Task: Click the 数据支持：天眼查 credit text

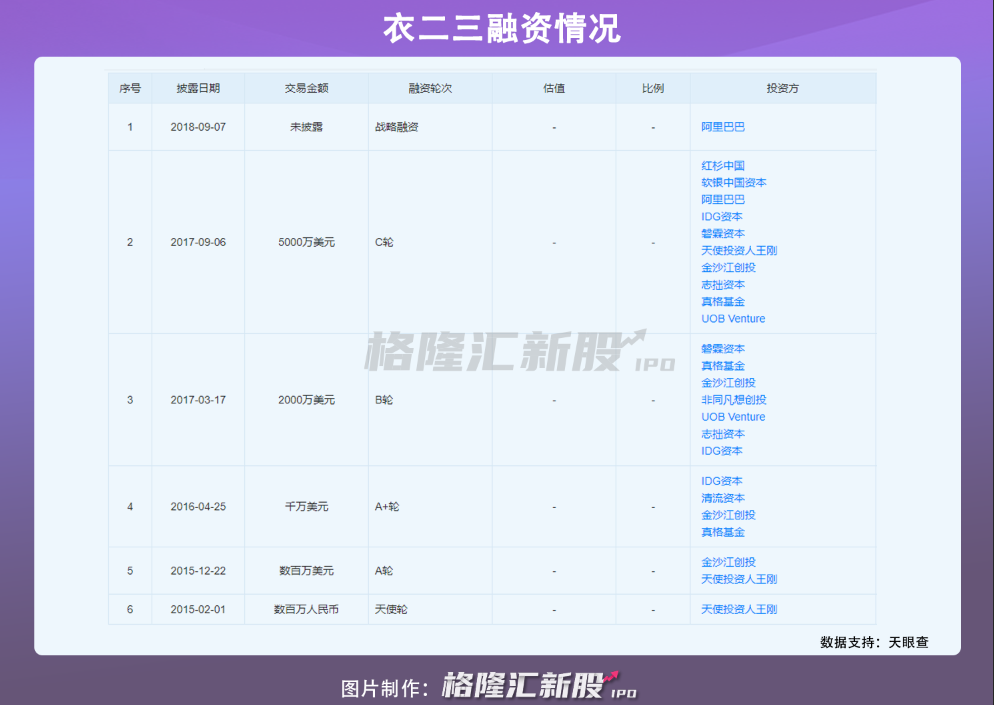Action: click(x=874, y=642)
